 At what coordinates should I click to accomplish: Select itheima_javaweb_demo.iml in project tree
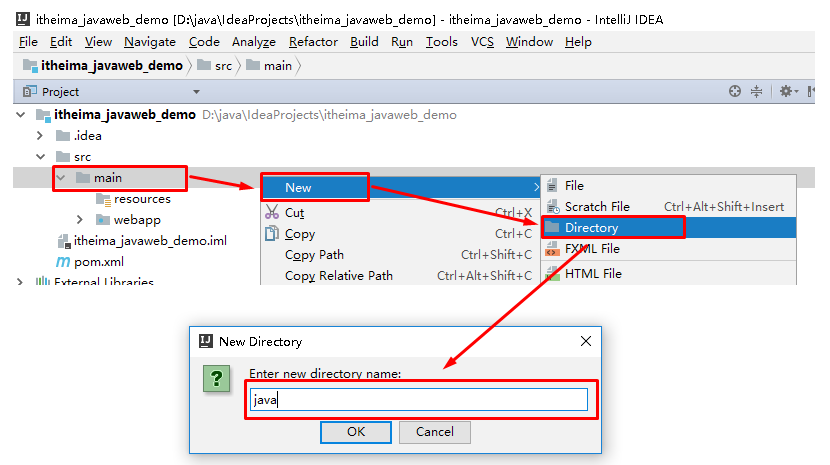pyautogui.click(x=142, y=241)
